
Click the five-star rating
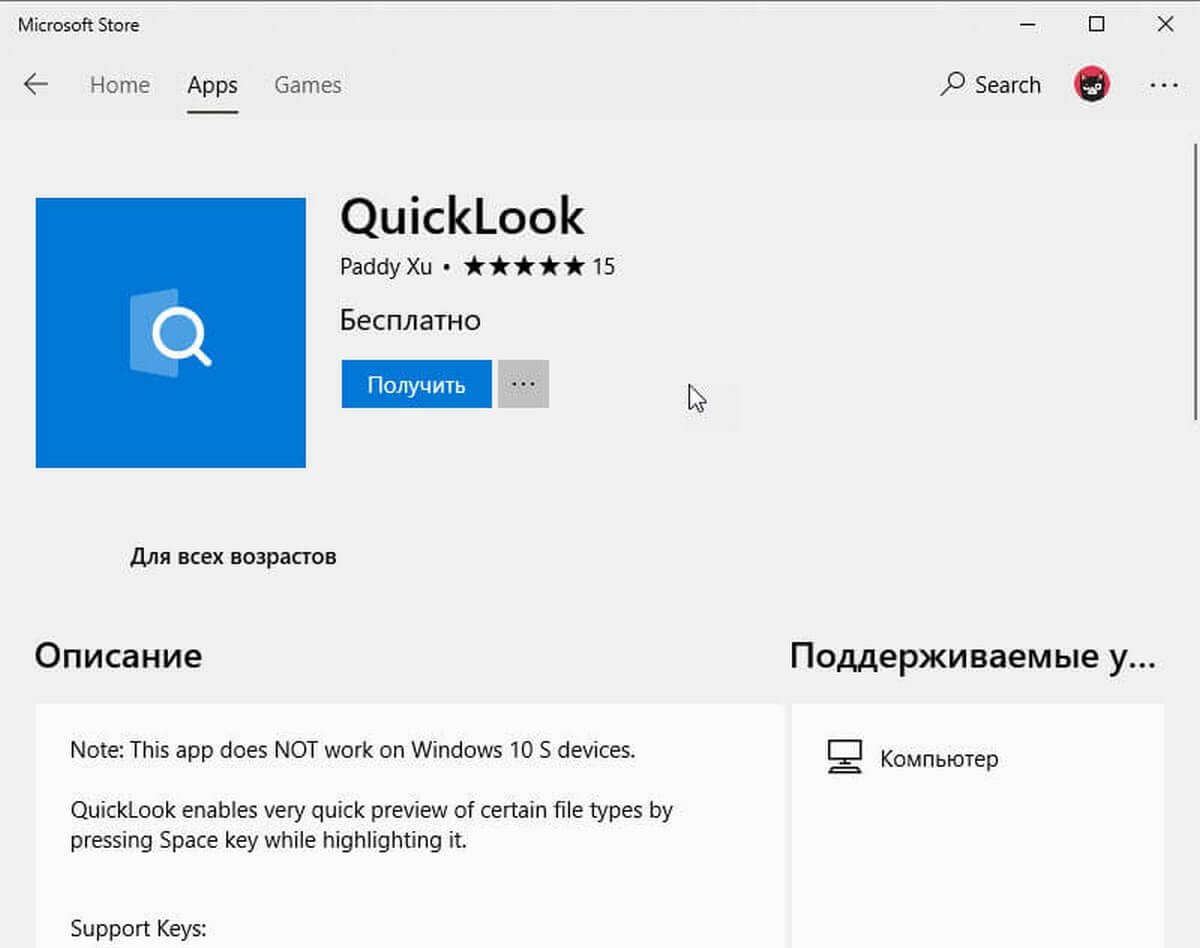tap(524, 266)
